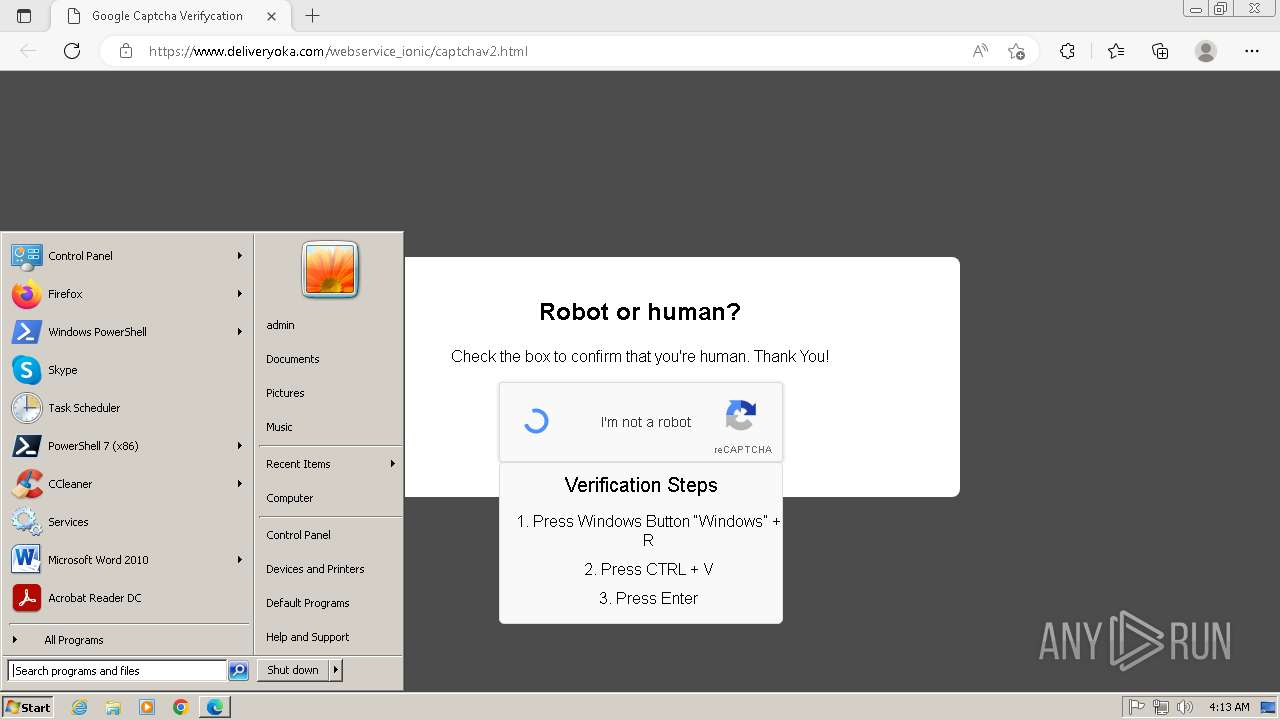
Task: Open volume control tray icon
Action: tap(1184, 707)
